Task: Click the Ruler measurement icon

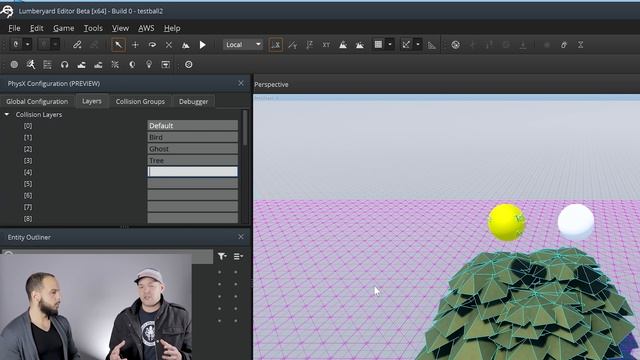Action: (x=432, y=45)
